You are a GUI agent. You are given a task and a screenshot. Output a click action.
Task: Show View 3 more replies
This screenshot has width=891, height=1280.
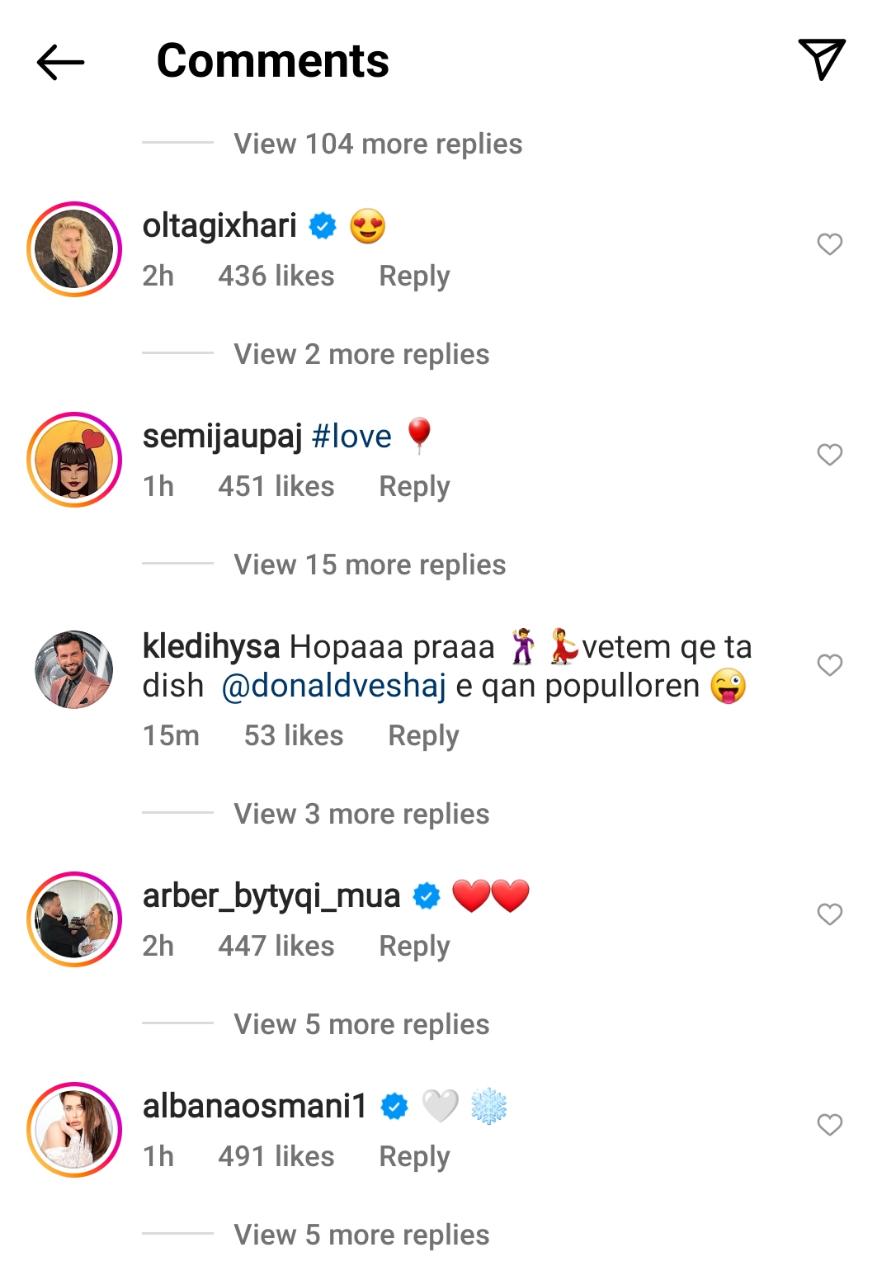[x=361, y=814]
